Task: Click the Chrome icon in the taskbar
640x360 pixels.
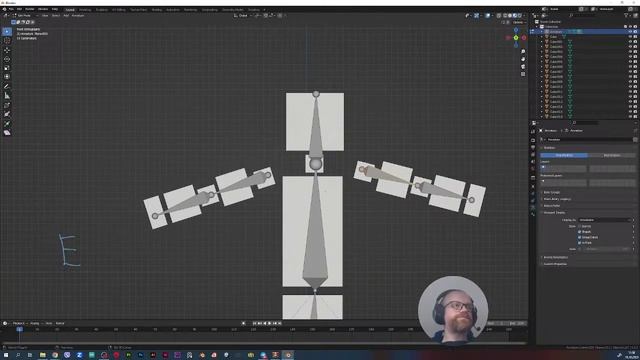Action: click(55, 355)
